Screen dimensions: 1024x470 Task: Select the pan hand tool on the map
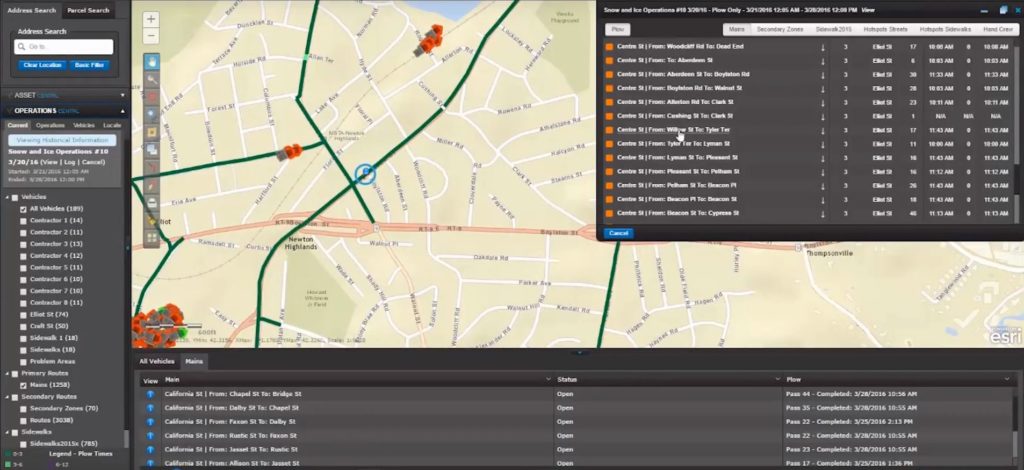151,61
